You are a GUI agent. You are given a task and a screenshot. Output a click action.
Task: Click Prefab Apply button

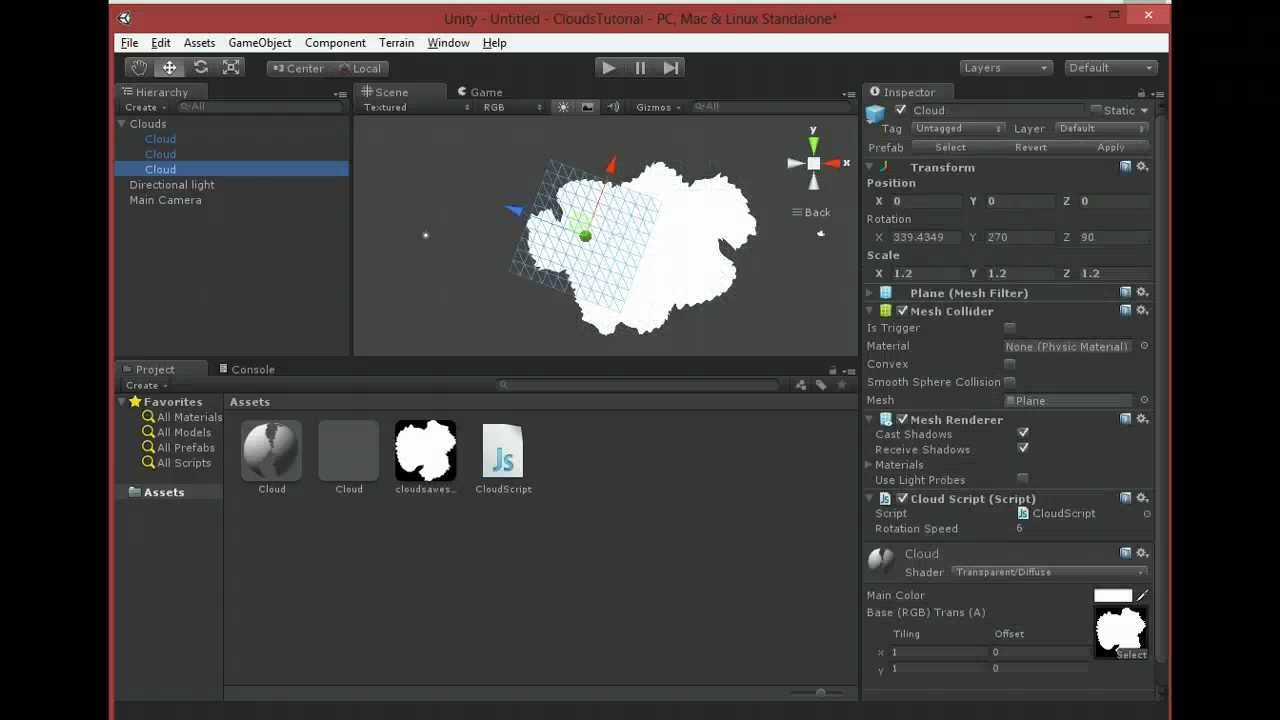point(1111,147)
